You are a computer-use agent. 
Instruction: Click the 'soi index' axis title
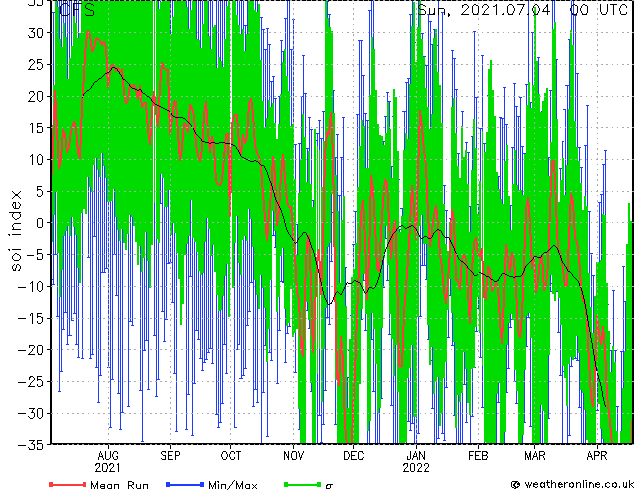pyautogui.click(x=15, y=230)
